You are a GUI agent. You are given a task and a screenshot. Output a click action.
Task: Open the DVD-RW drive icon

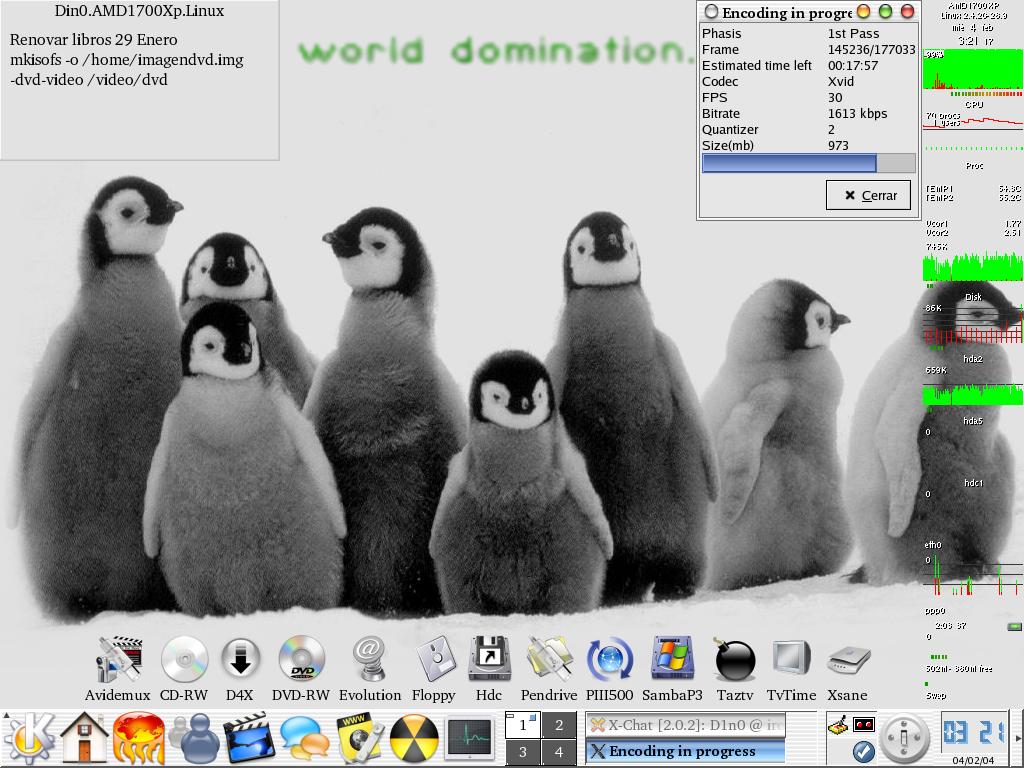click(x=301, y=661)
